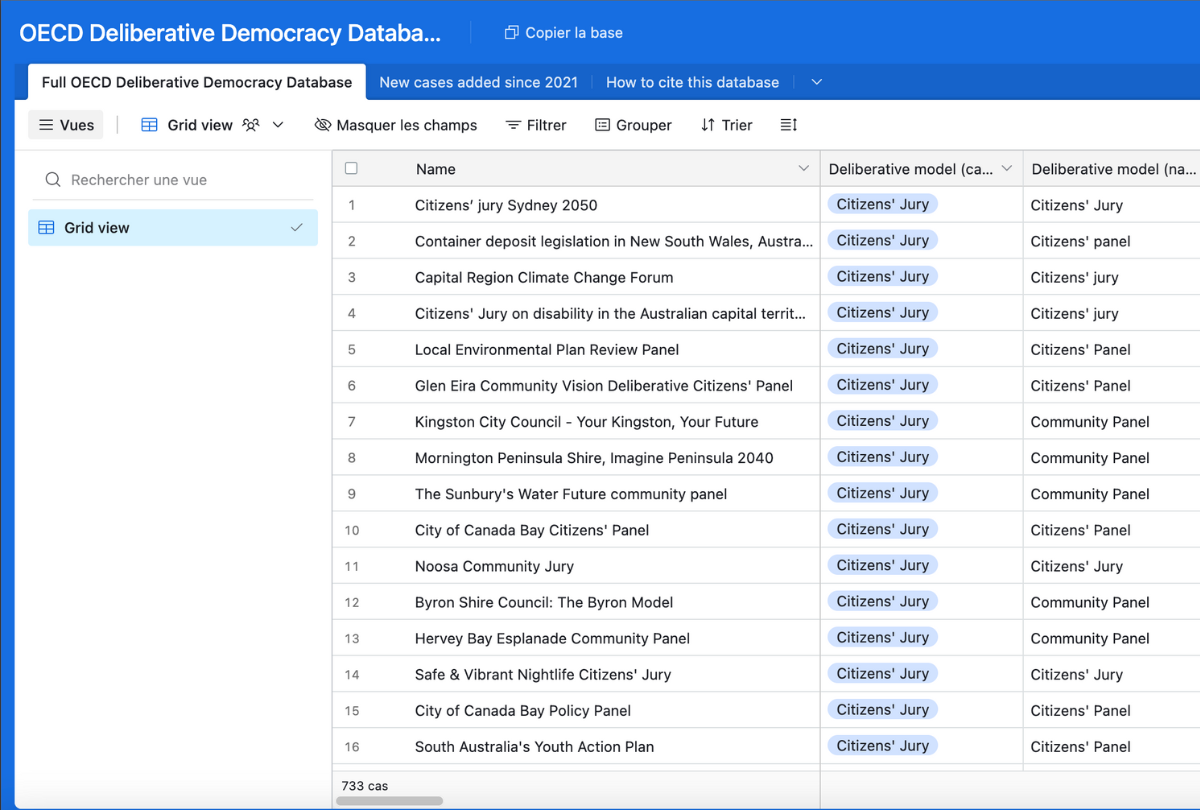Click row number 16 in the grid

coord(352,746)
